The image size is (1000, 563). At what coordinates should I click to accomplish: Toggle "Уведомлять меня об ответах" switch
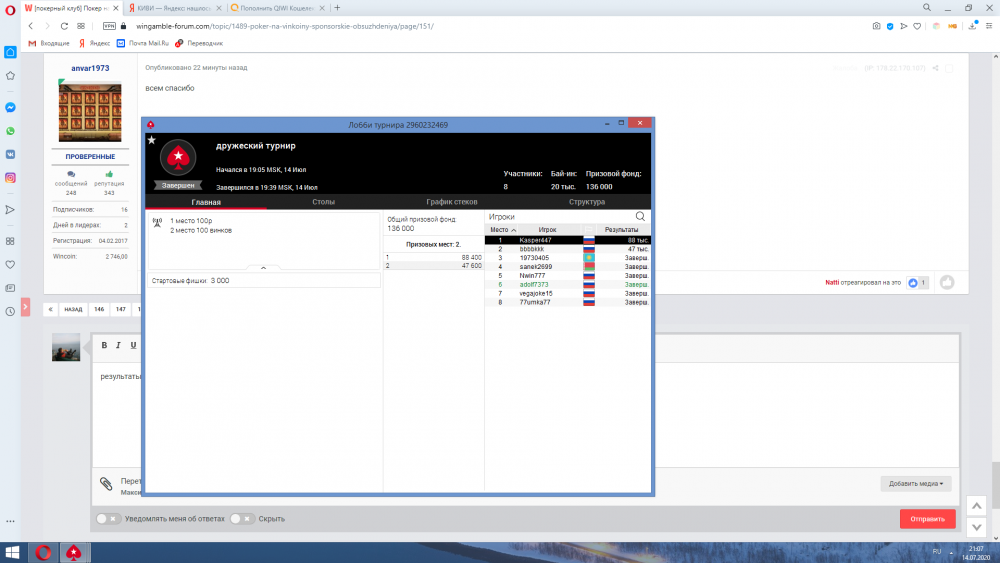point(108,519)
